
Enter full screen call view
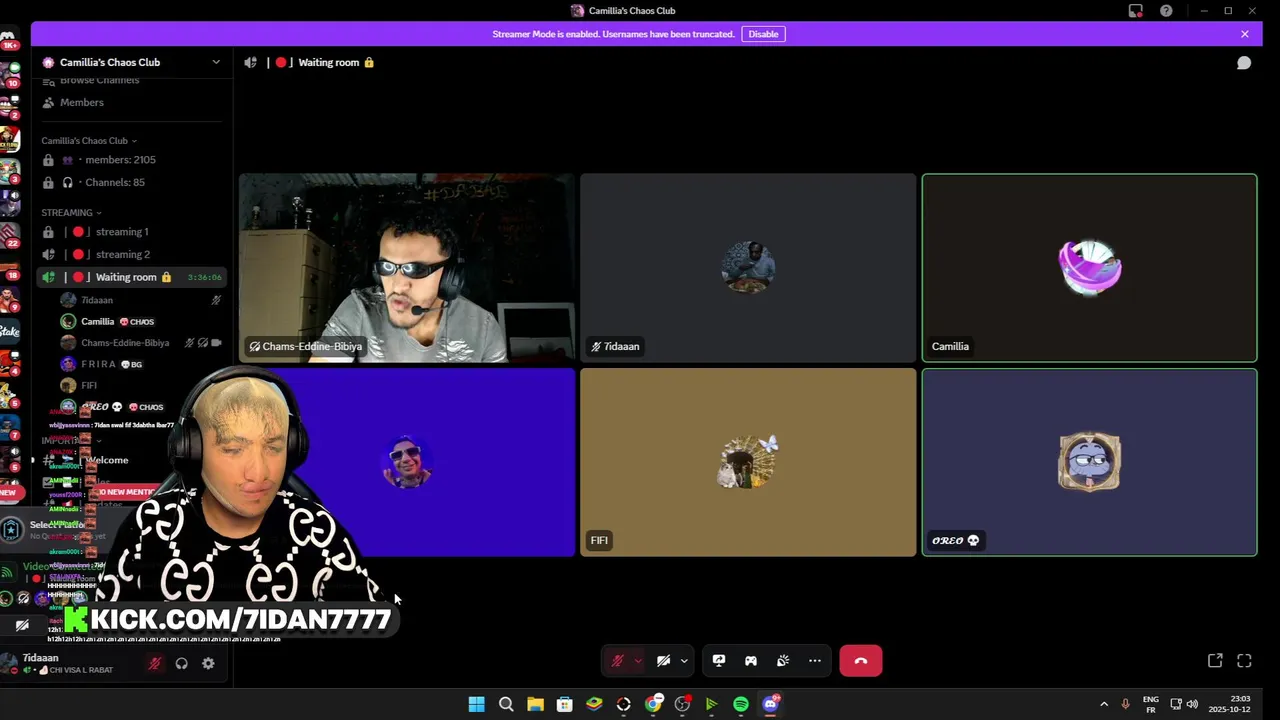click(x=1244, y=661)
